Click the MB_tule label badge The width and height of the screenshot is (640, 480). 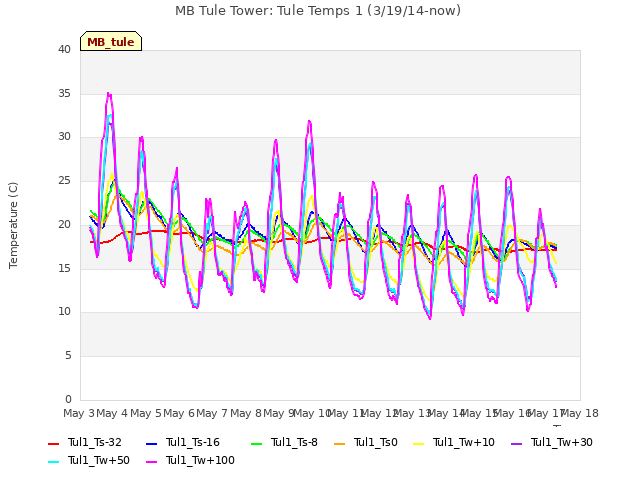(x=111, y=41)
